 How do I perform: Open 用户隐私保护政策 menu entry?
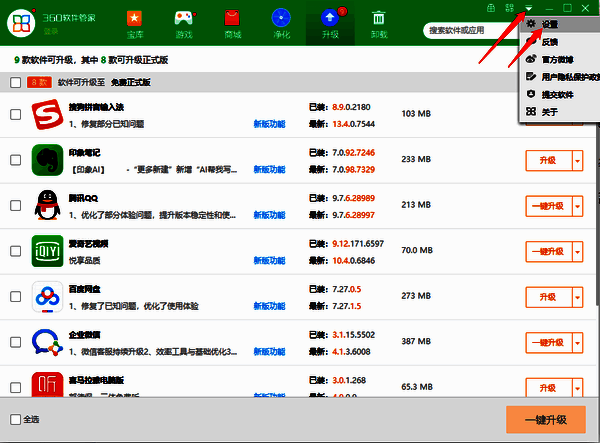559,77
